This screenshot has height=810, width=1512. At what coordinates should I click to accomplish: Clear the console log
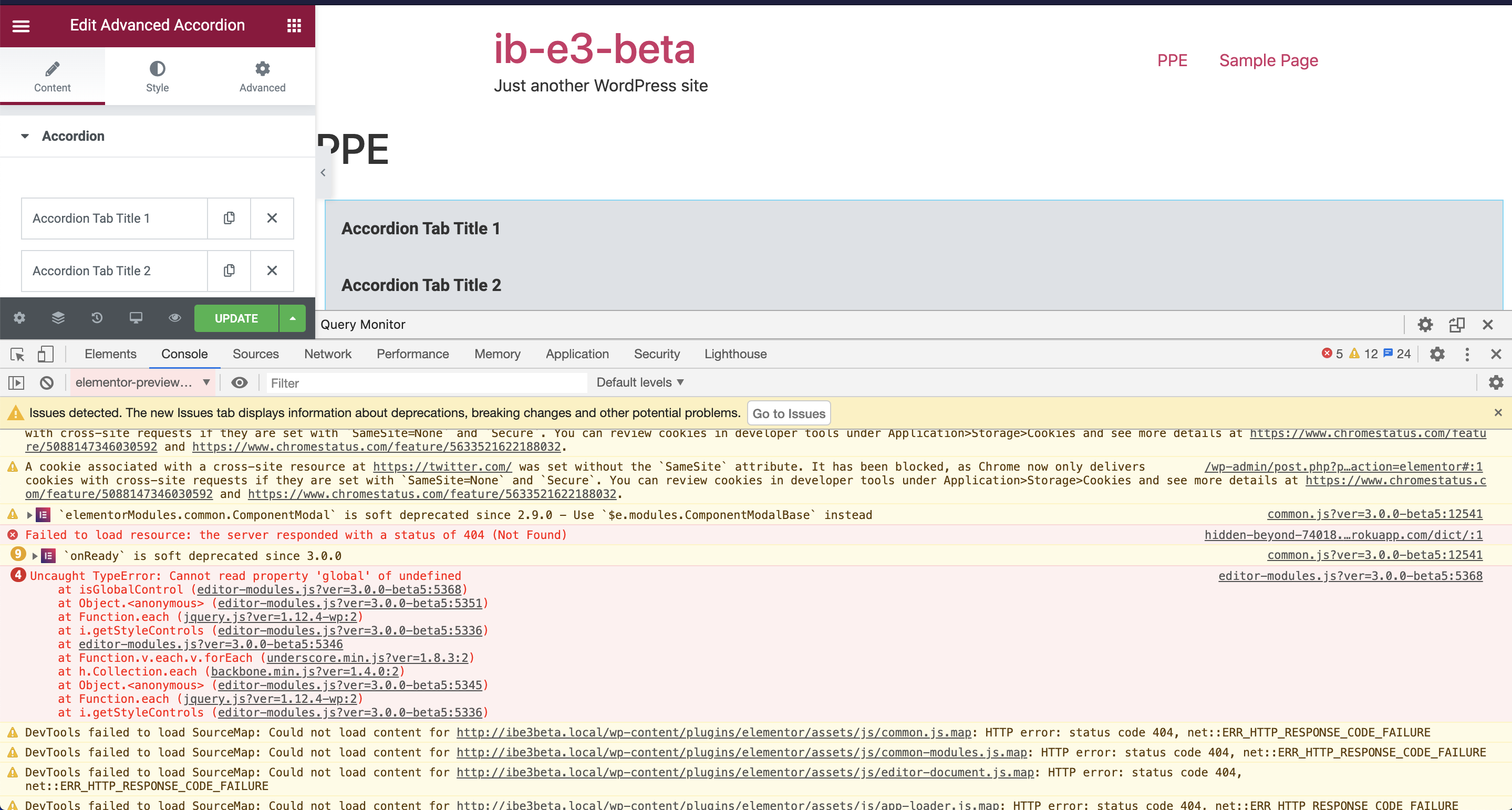[46, 383]
